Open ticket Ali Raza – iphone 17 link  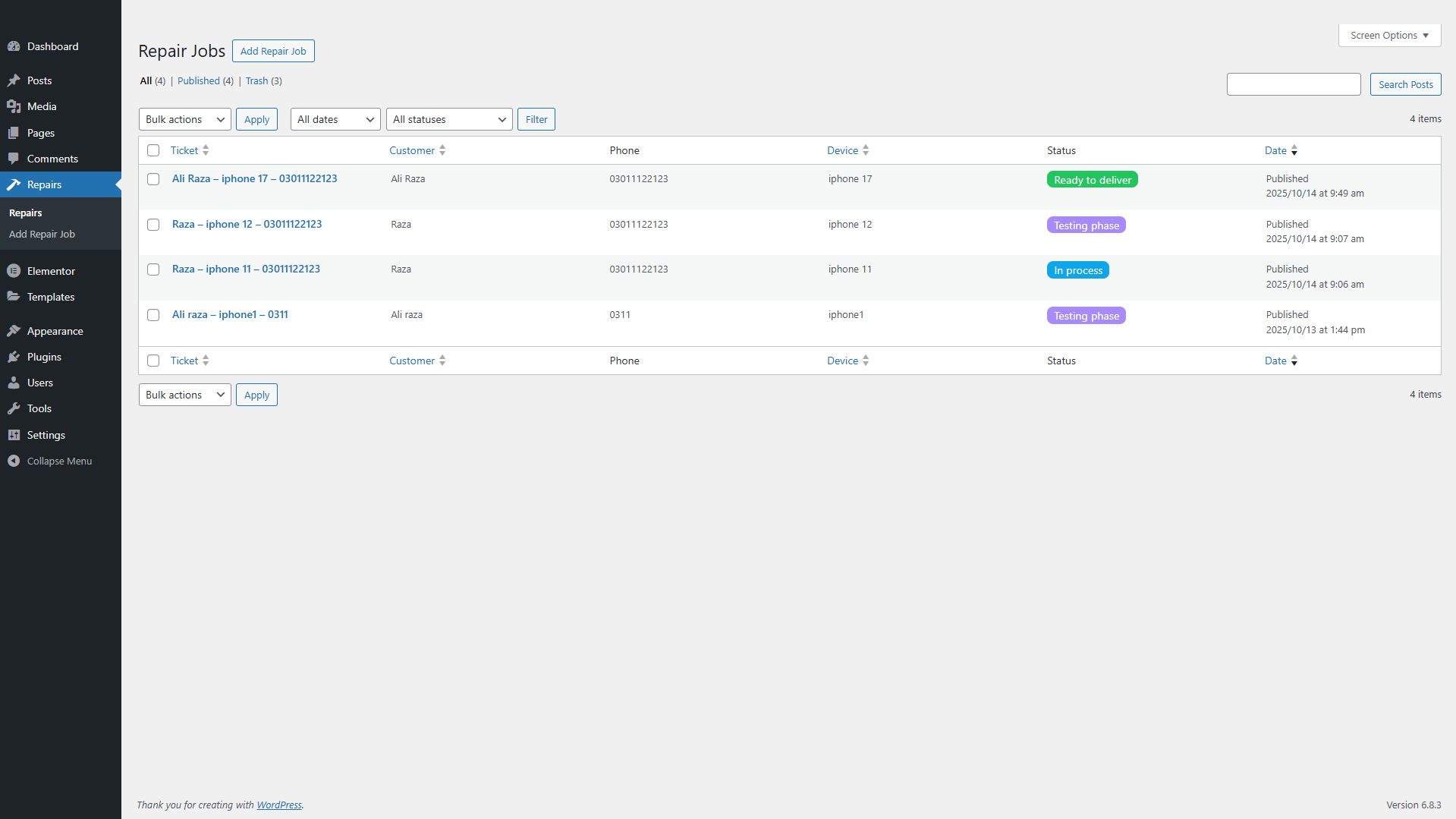(254, 178)
